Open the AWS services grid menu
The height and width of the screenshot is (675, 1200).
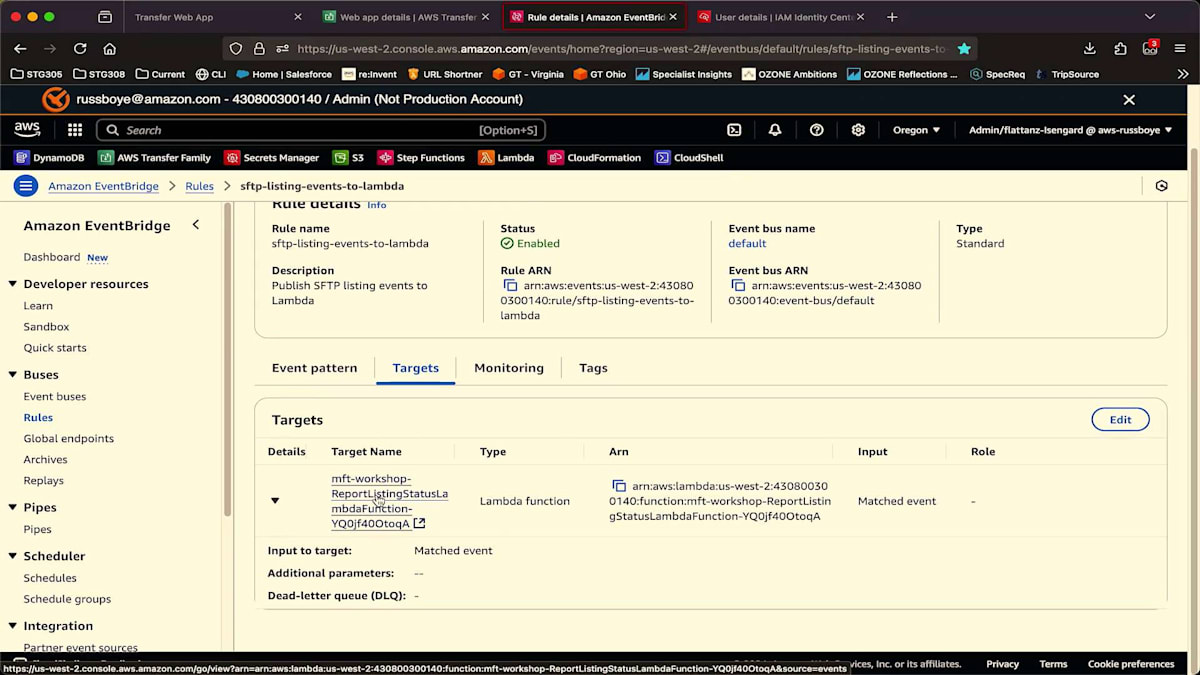[x=75, y=130]
